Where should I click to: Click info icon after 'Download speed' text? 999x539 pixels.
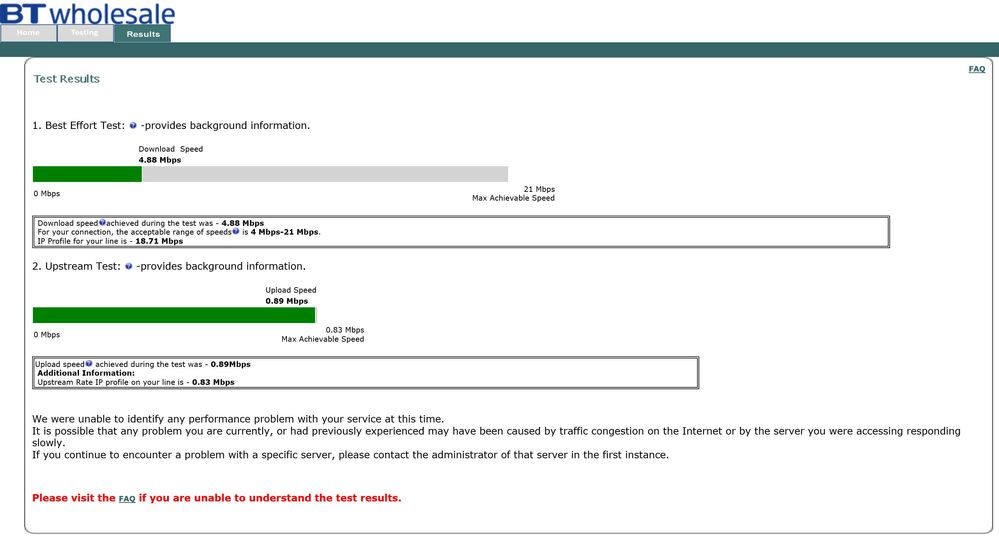102,222
